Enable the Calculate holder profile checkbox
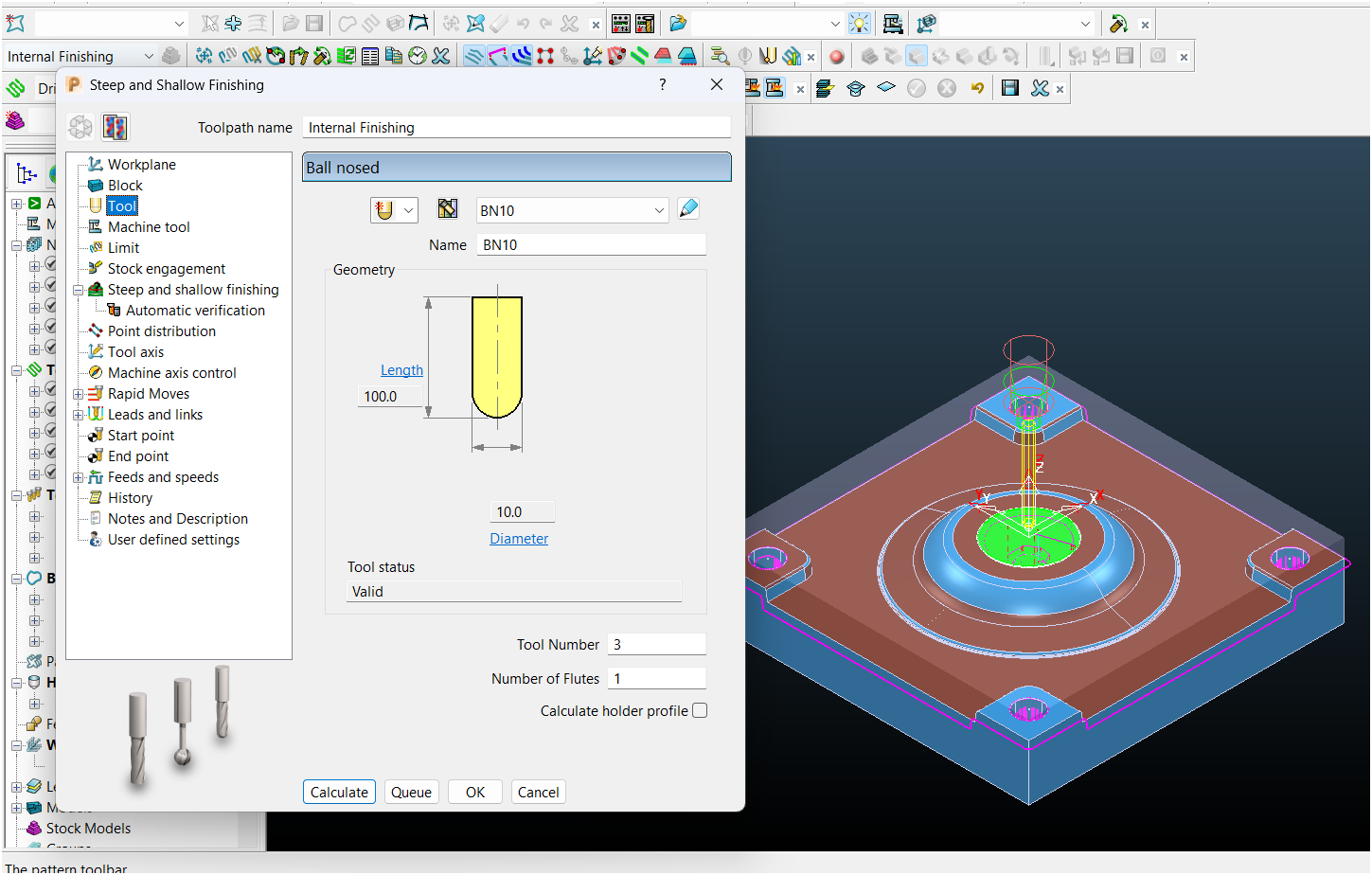 coord(700,710)
